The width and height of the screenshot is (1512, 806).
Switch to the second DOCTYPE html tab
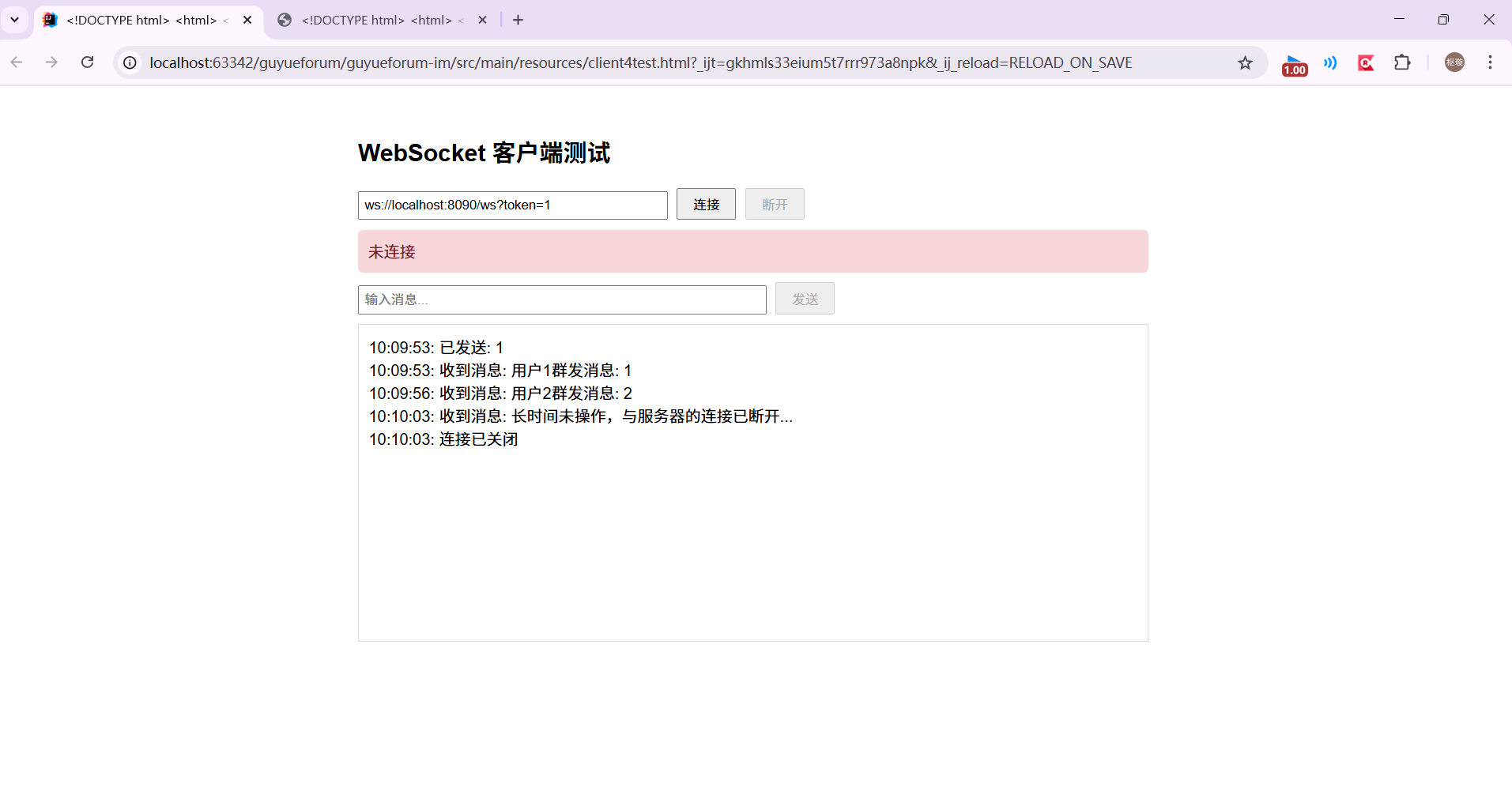click(x=383, y=20)
